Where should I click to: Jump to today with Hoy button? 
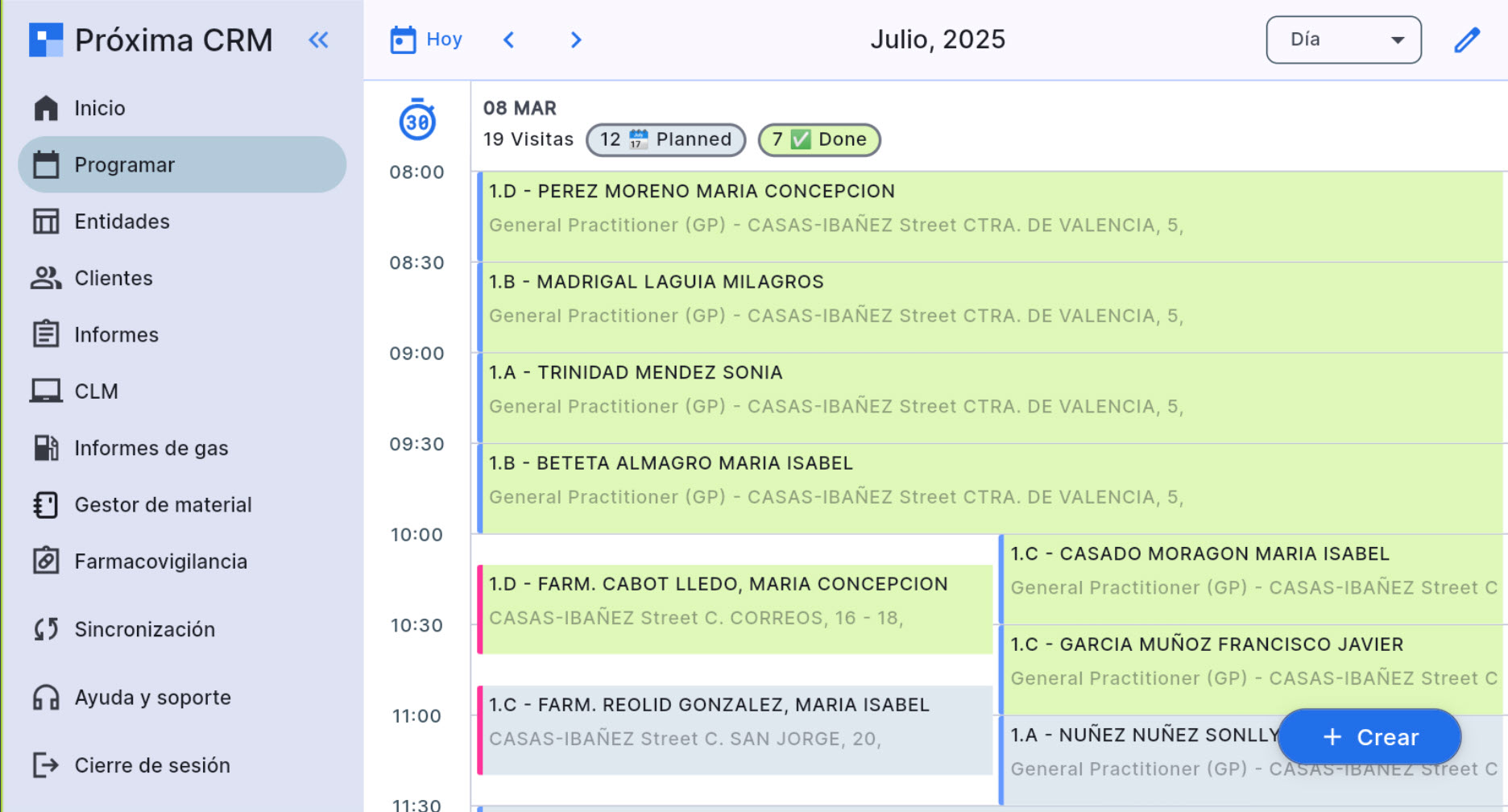427,39
